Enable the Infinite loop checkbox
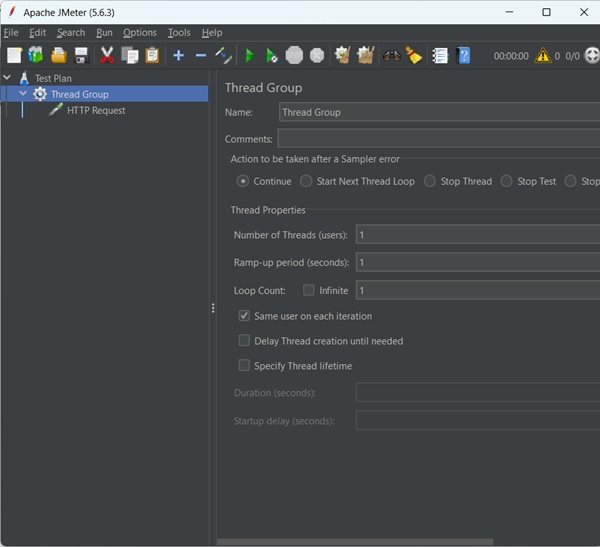 coord(309,291)
